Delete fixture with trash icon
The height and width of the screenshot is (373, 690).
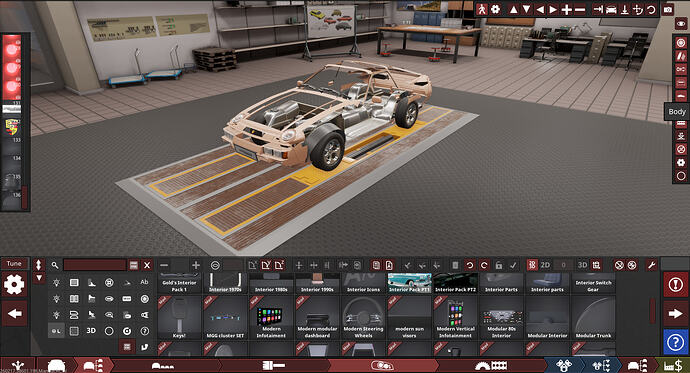point(455,265)
